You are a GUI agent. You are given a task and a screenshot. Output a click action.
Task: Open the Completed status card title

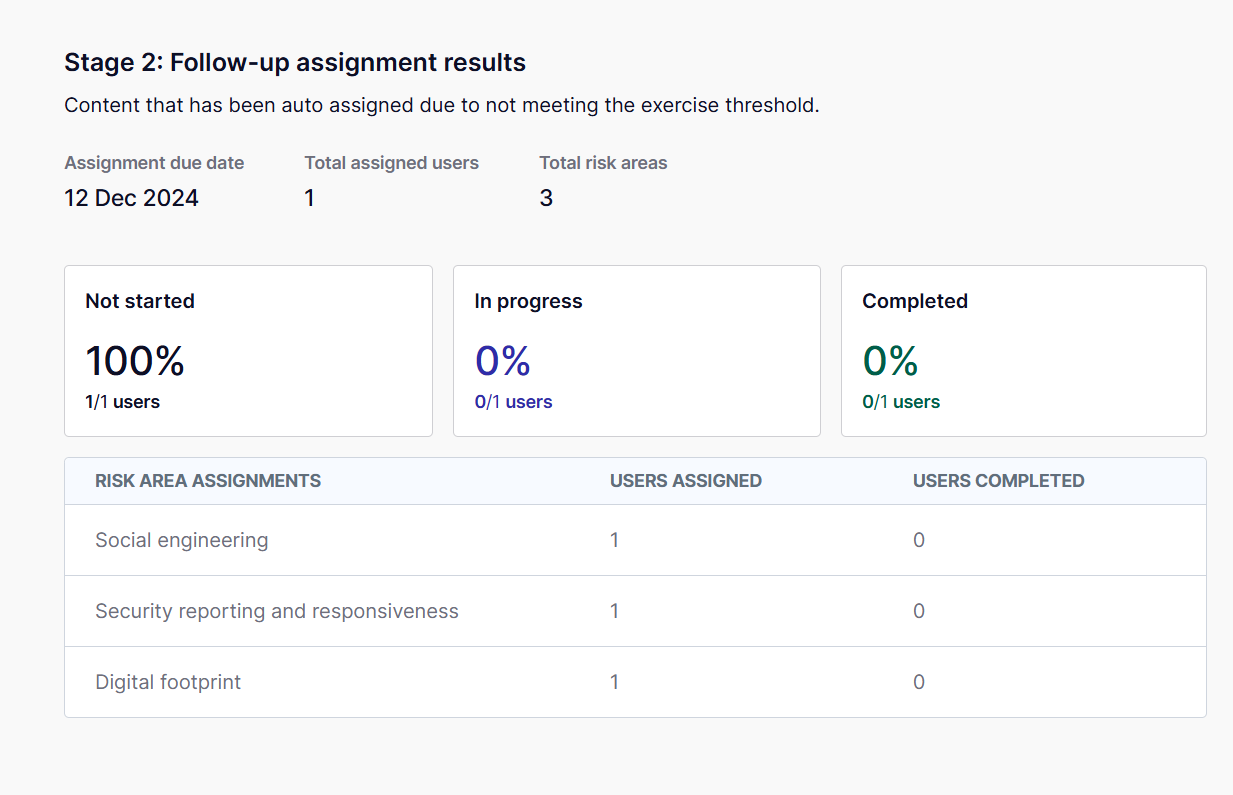[915, 301]
